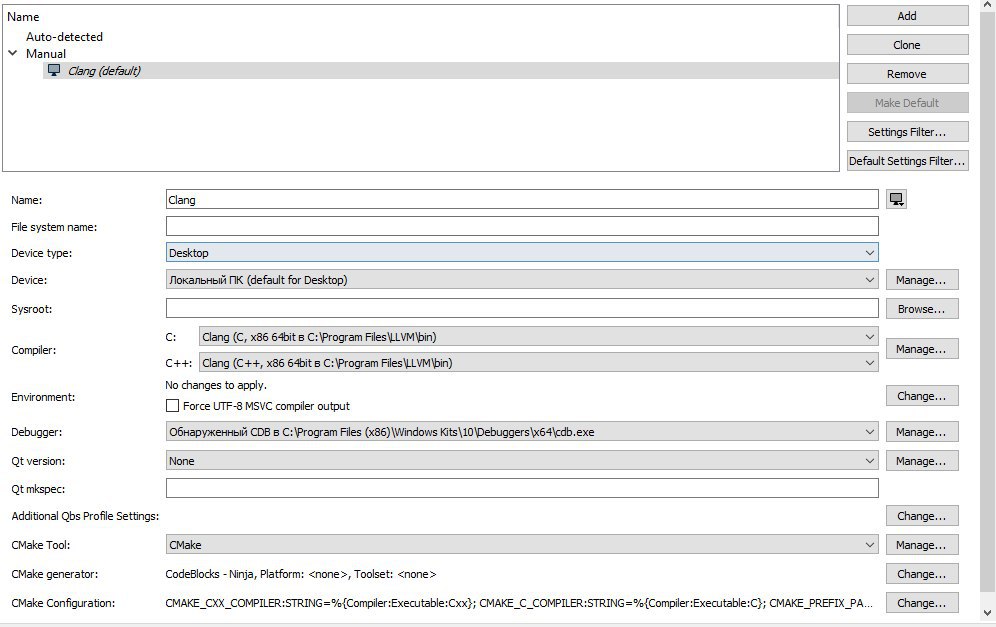Image resolution: width=996 pixels, height=627 pixels.
Task: Open Default Settings Filter dialog
Action: (907, 161)
